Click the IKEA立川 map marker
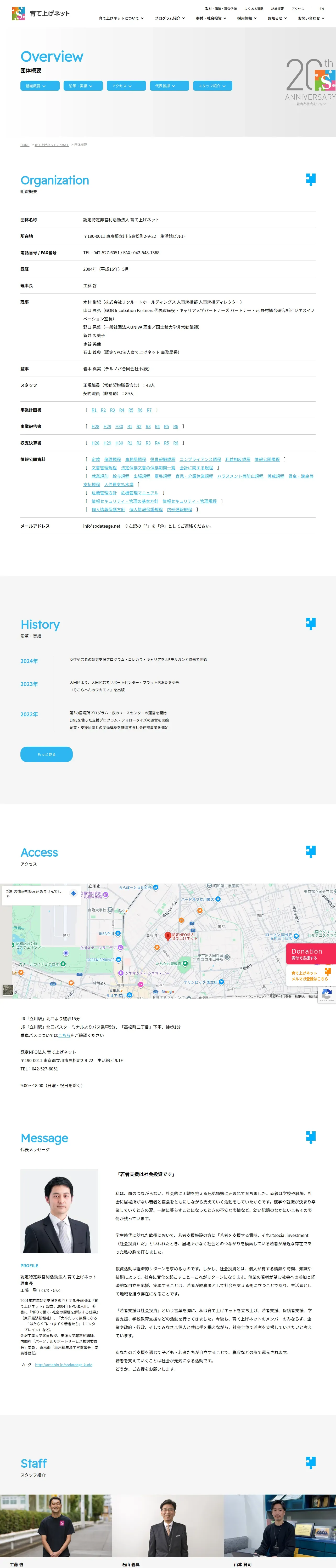The width and height of the screenshot is (336, 1568). tap(118, 933)
